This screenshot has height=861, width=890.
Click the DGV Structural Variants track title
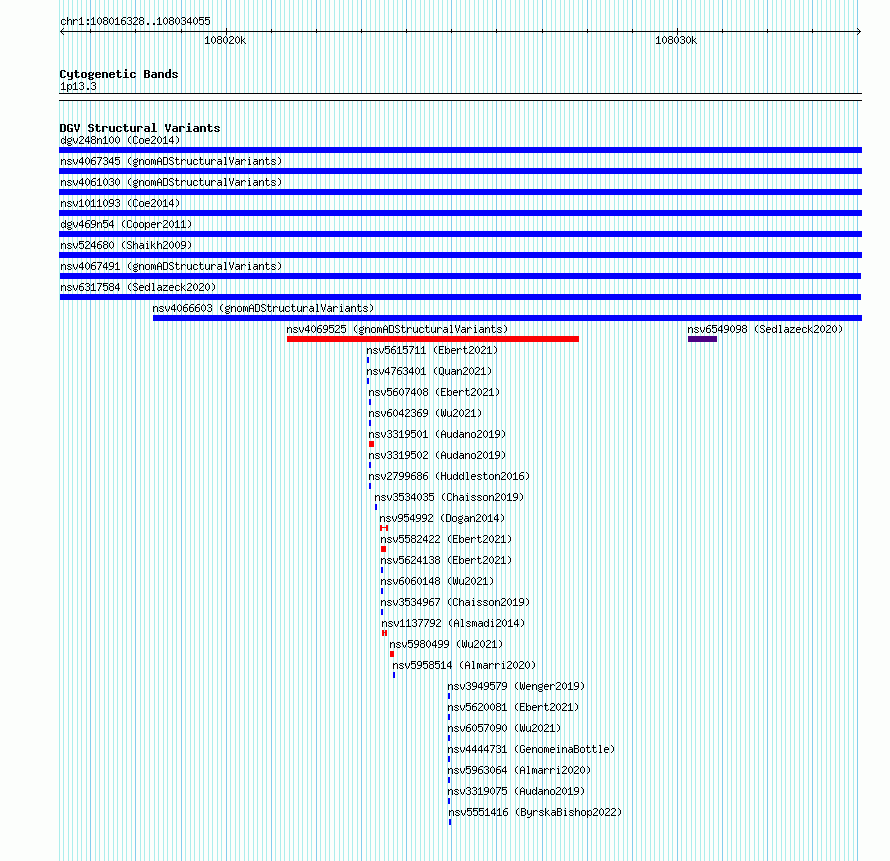140,128
